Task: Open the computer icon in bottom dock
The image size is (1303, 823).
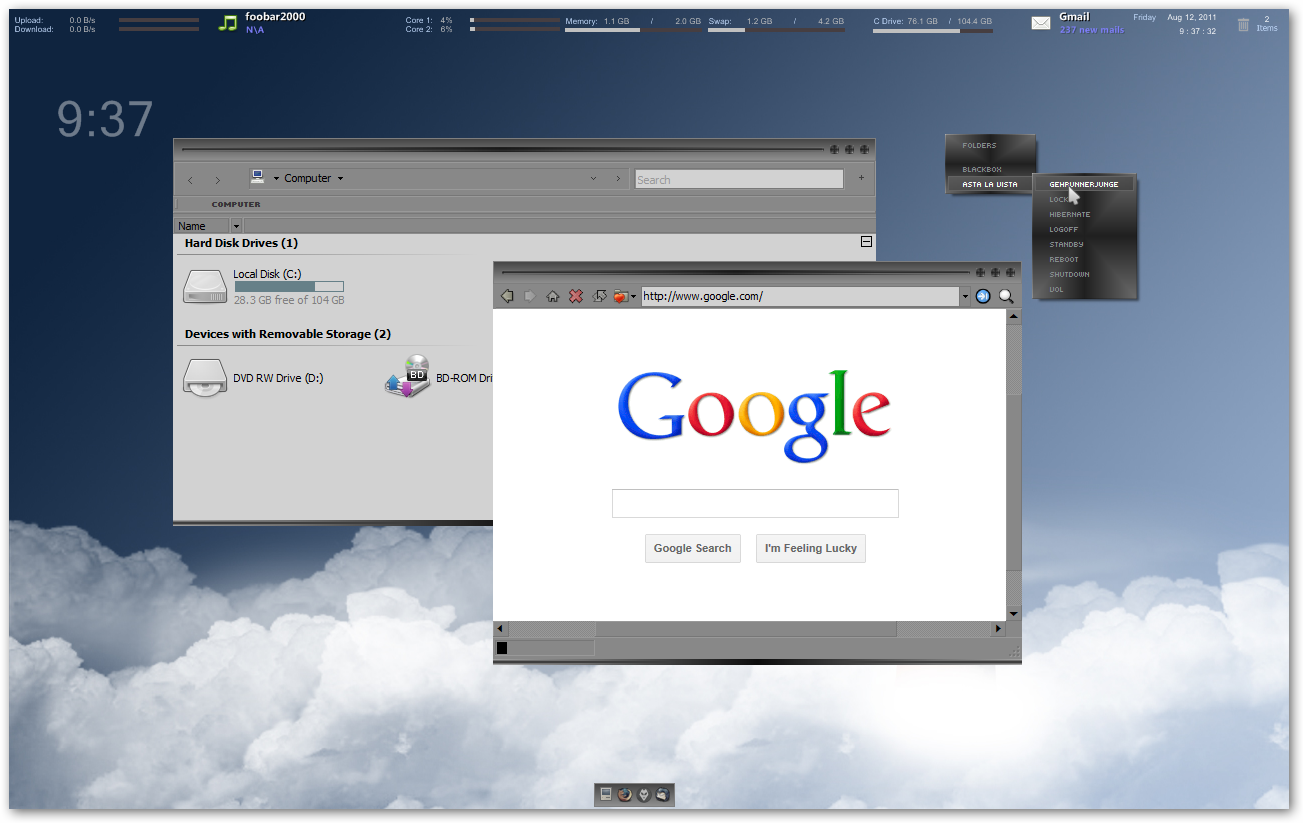Action: [x=606, y=794]
